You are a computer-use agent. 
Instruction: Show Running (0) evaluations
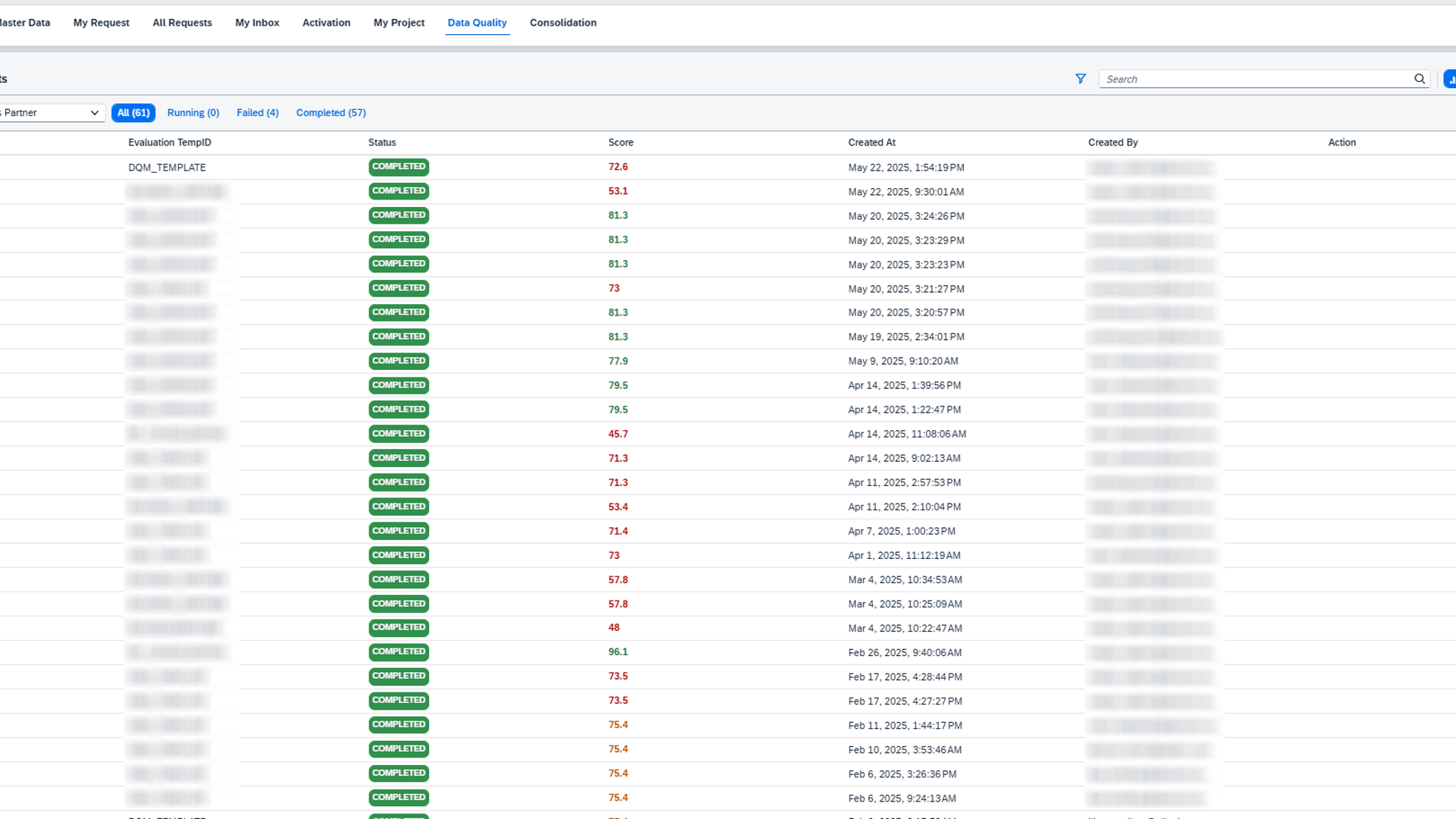click(x=193, y=113)
